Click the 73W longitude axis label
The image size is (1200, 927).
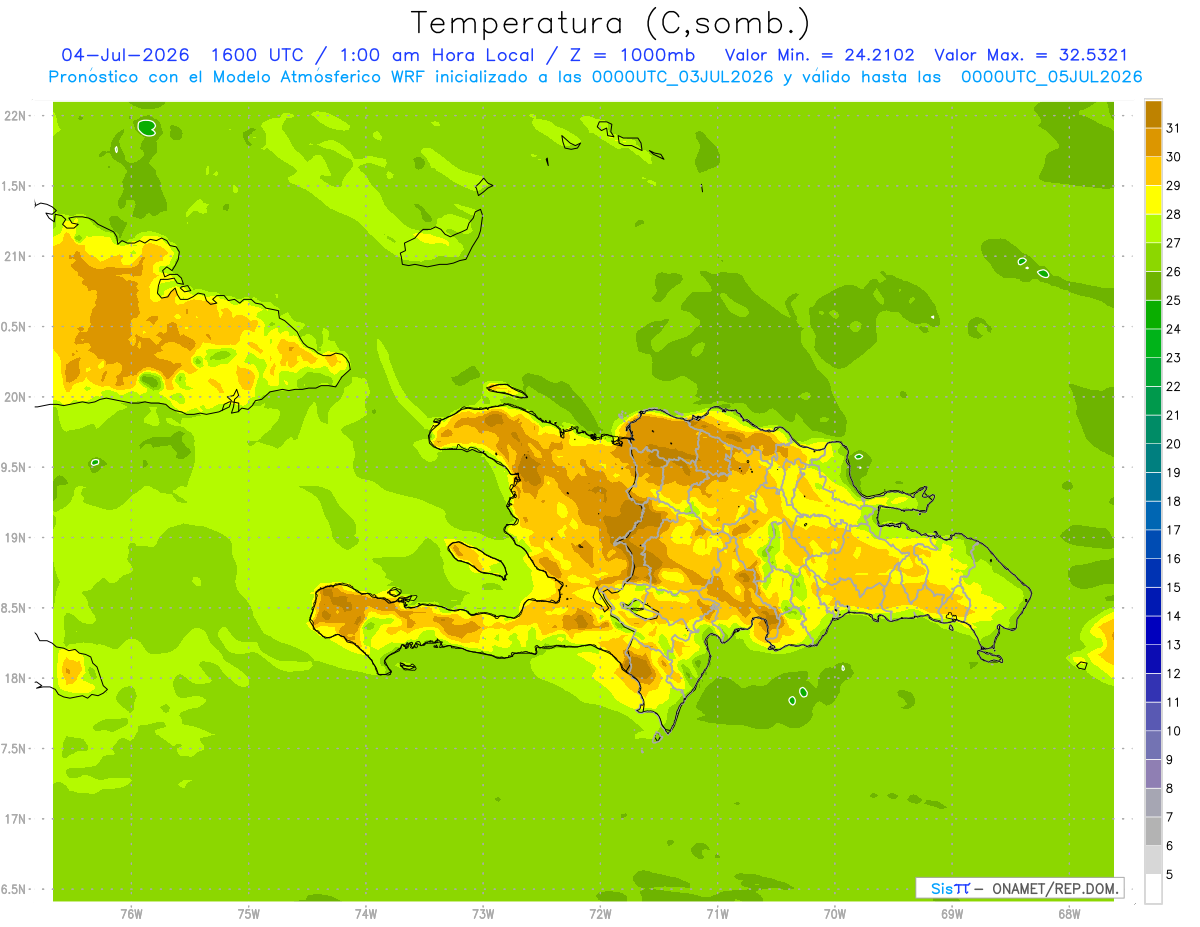pyautogui.click(x=482, y=914)
